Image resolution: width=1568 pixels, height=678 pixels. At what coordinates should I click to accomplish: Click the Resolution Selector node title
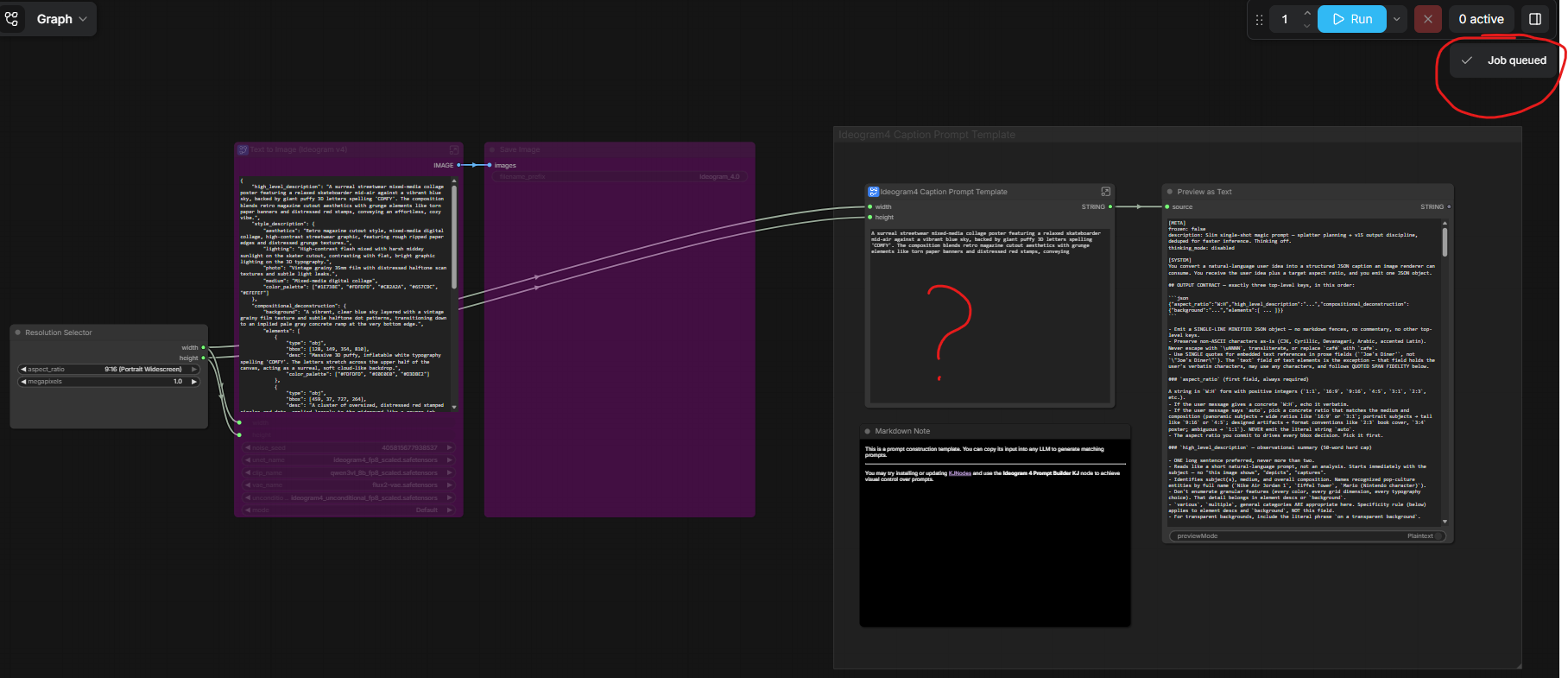(59, 333)
